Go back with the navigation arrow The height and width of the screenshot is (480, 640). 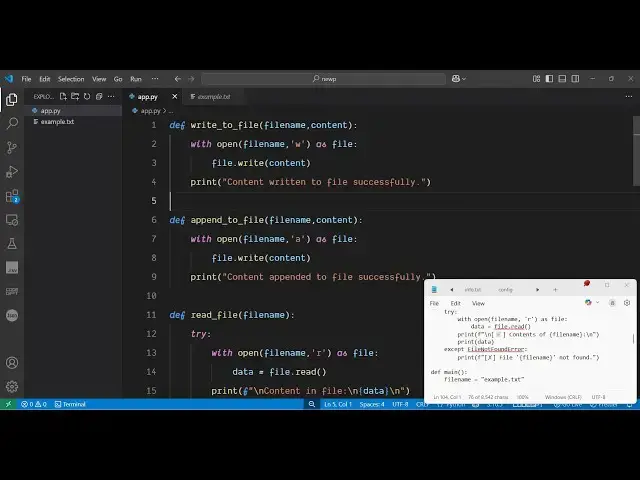178,79
